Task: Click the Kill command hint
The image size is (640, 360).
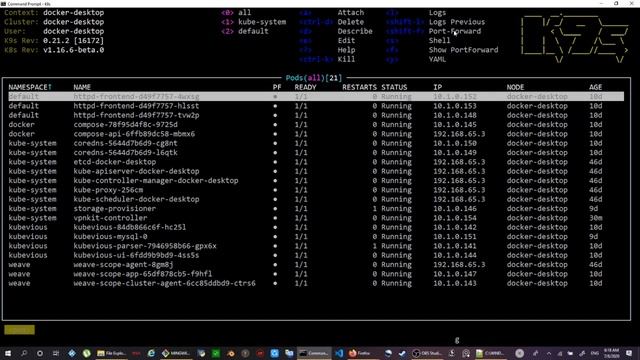Action: tap(346, 60)
